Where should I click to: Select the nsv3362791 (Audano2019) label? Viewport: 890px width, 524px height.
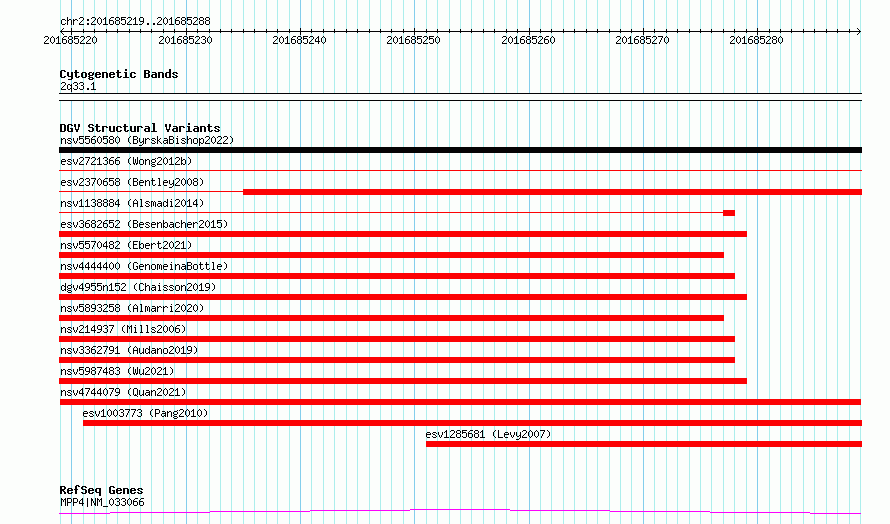coord(129,350)
